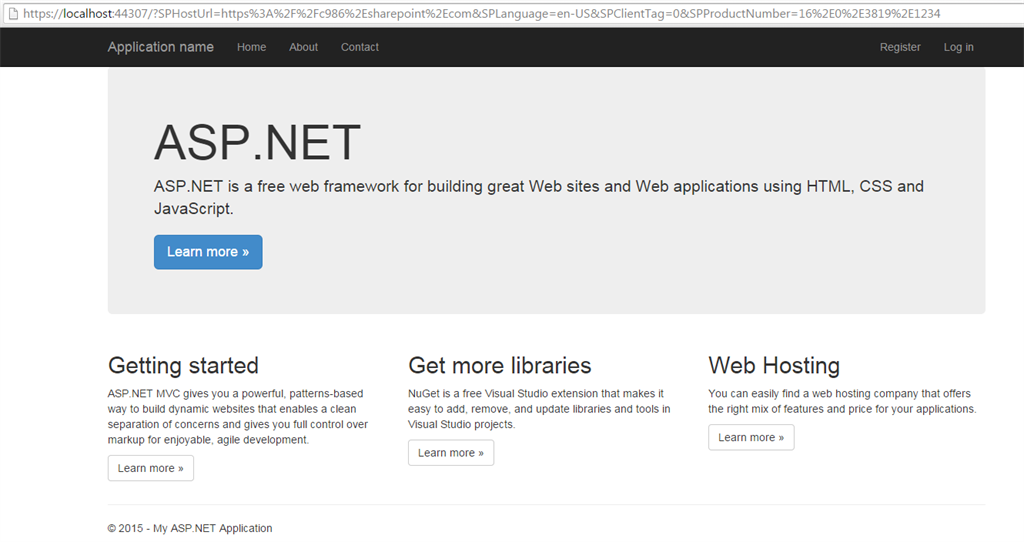Open the Application name brand link
This screenshot has height=542, width=1024.
point(161,47)
